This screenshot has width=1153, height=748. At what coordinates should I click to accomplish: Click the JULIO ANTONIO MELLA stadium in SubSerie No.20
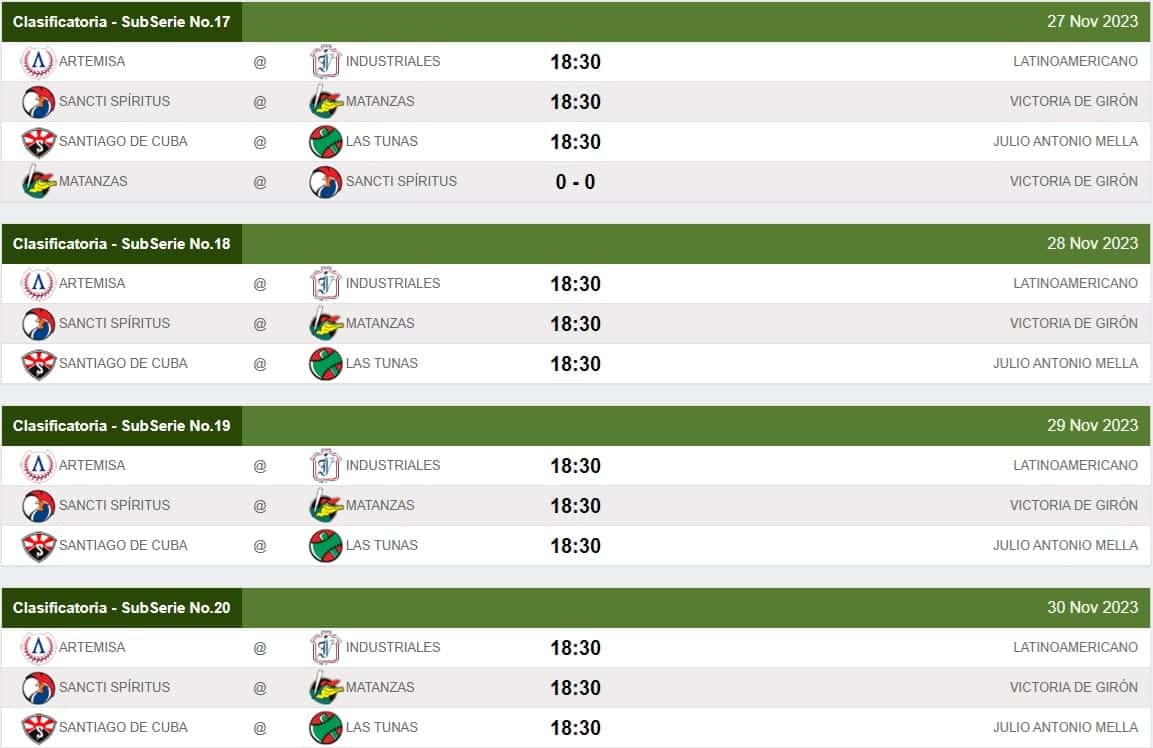click(x=1065, y=727)
